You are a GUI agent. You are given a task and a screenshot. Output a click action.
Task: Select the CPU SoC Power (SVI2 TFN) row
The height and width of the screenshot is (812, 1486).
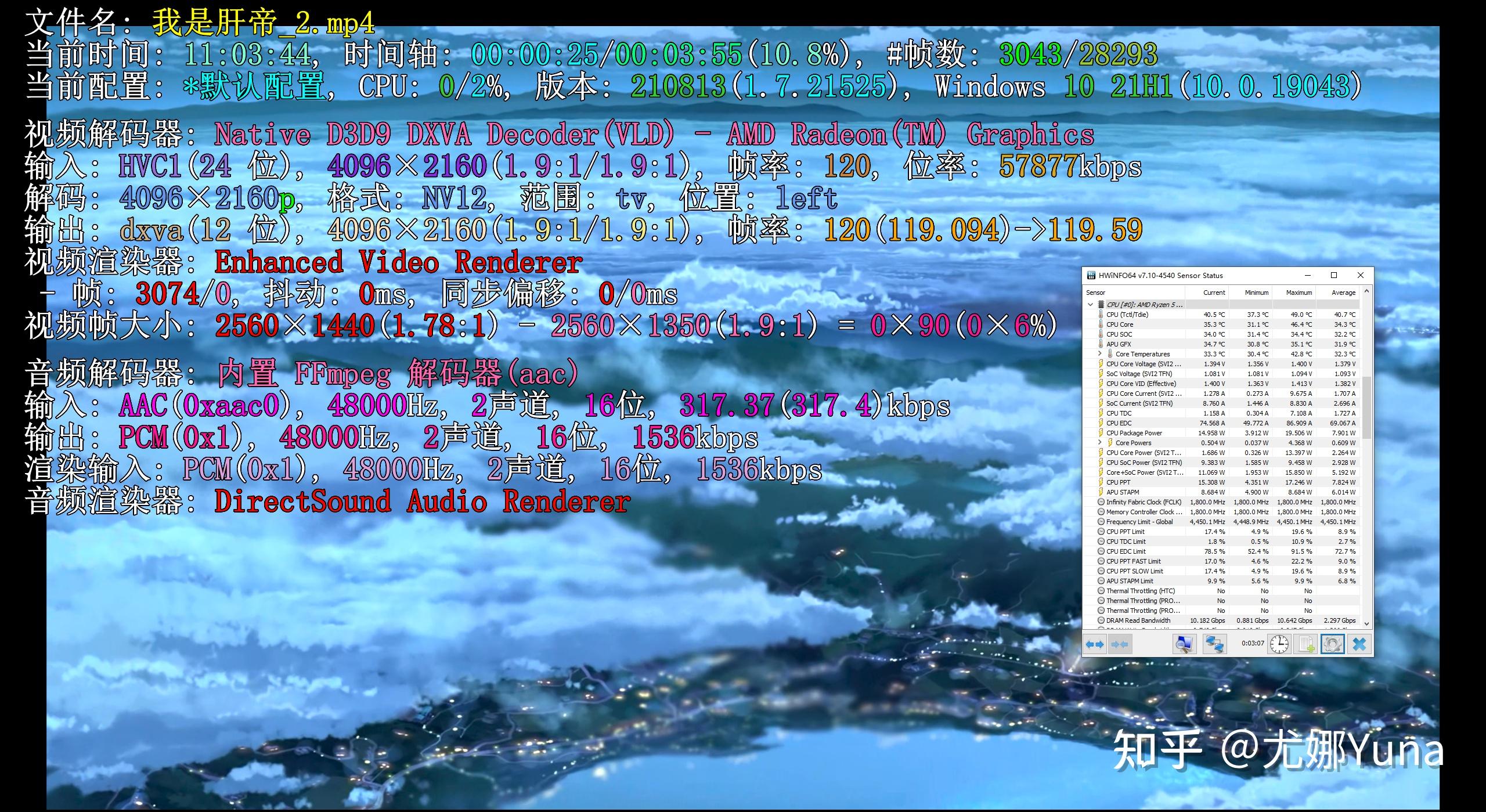click(1221, 463)
